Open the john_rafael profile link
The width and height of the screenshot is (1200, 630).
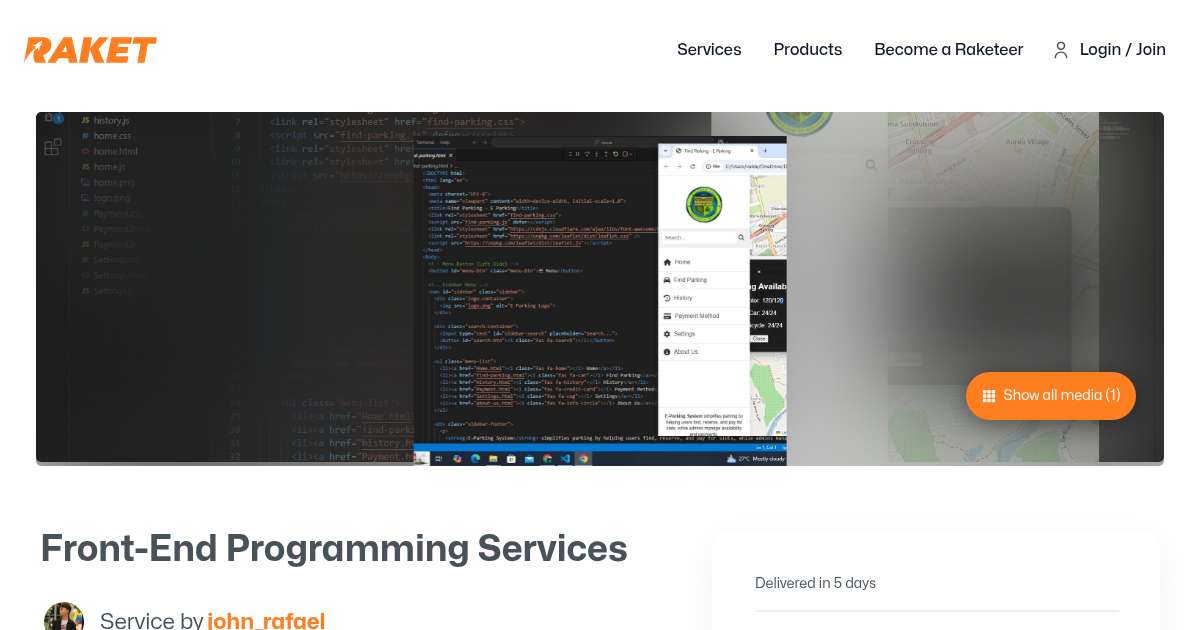click(x=266, y=620)
